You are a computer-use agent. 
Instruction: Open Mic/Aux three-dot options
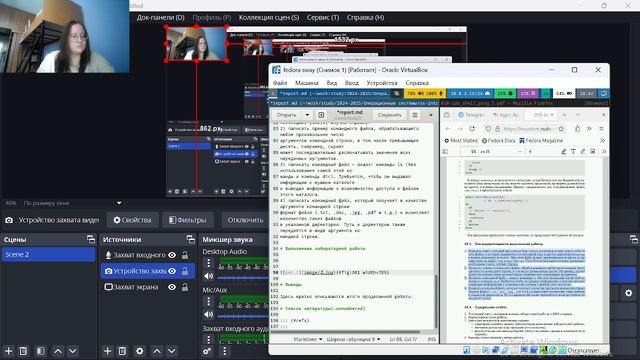click(209, 301)
